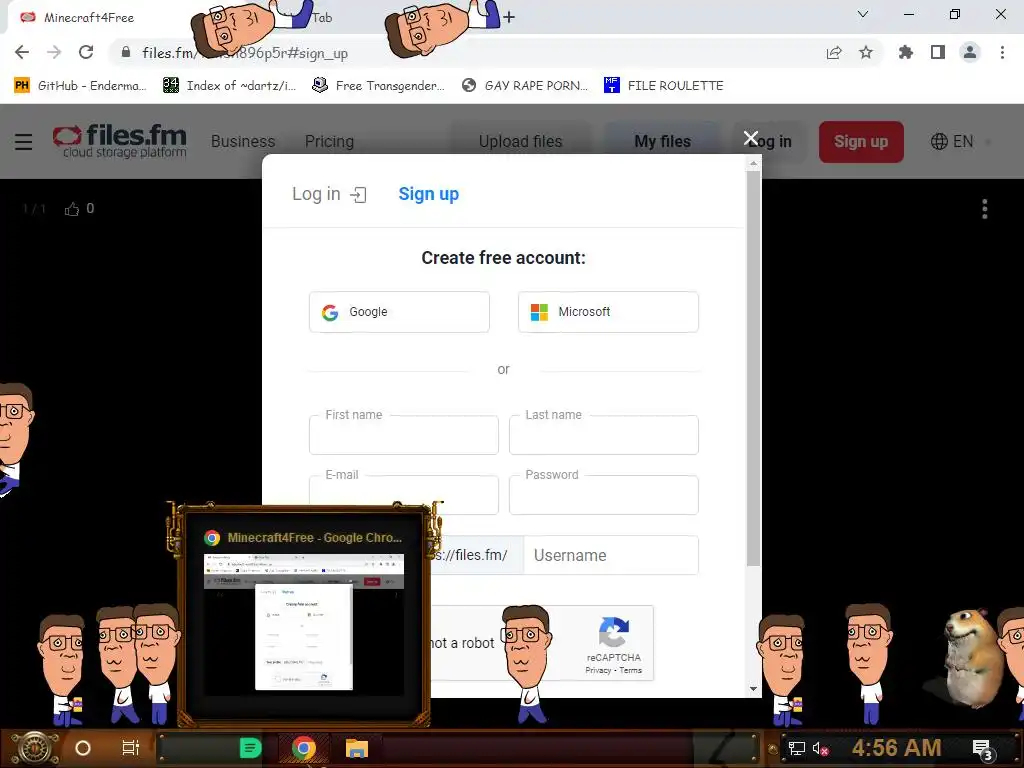Open file options vertical dots menu
Image resolution: width=1024 pixels, height=768 pixels.
pos(985,209)
